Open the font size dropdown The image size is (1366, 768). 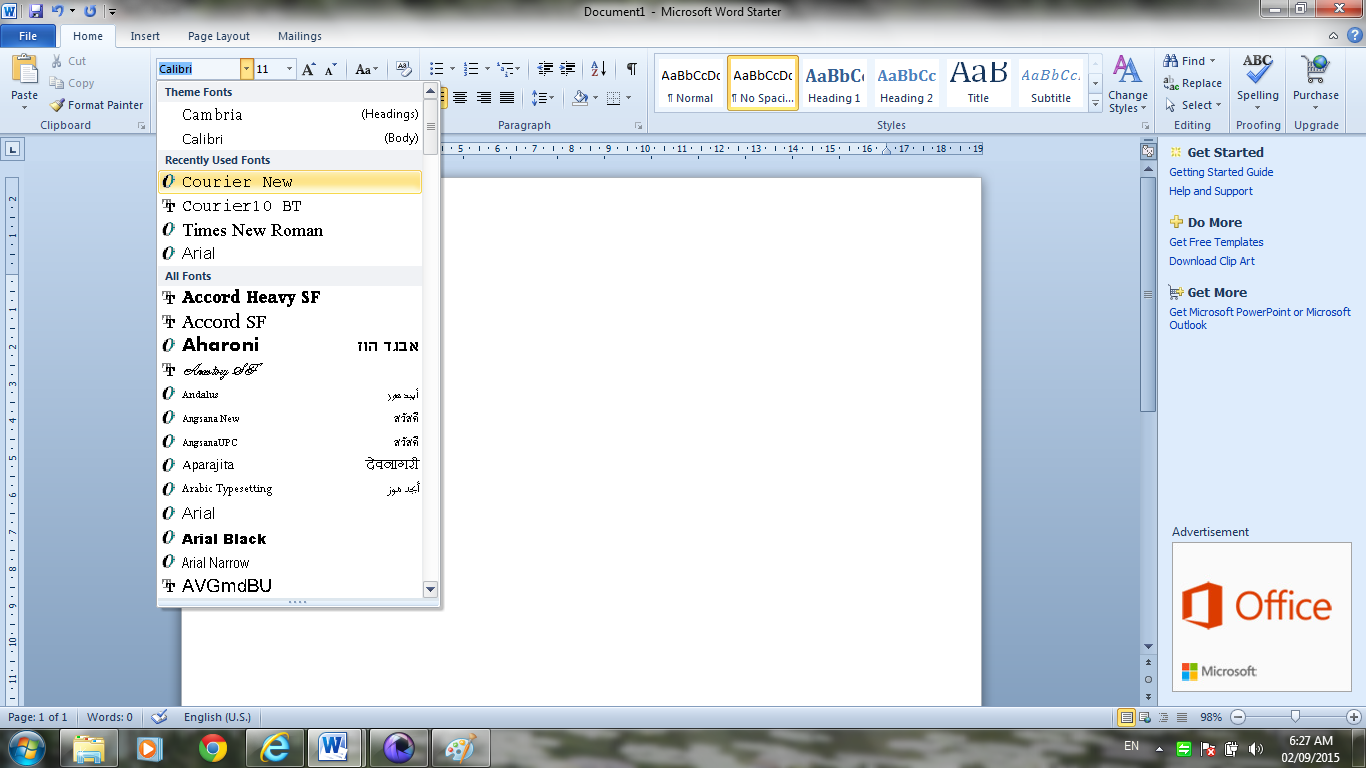click(x=290, y=69)
